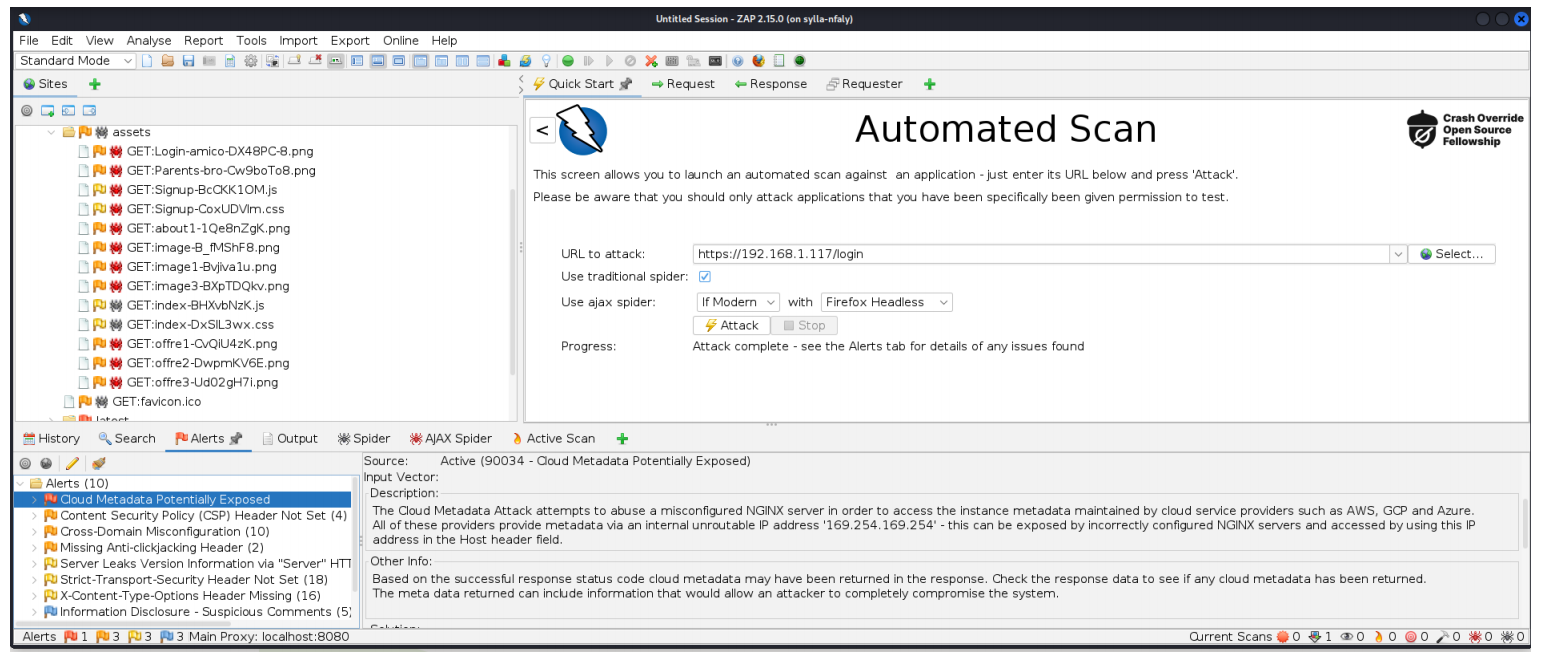
Task: Click the Sites tree vertical scrollbar
Action: (514, 280)
